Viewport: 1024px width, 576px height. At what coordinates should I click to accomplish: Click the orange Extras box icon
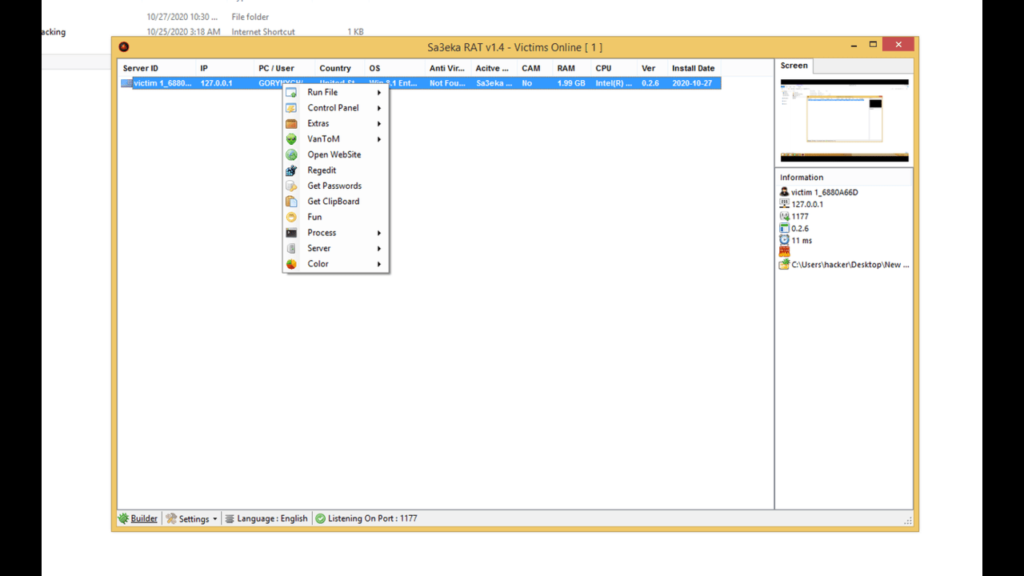tap(291, 123)
